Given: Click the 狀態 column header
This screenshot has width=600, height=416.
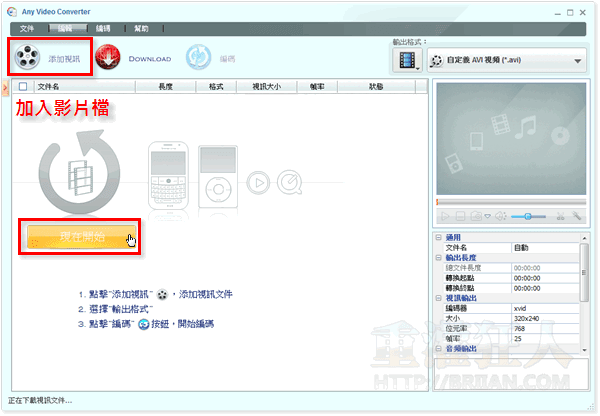Looking at the screenshot, I should tap(376, 87).
